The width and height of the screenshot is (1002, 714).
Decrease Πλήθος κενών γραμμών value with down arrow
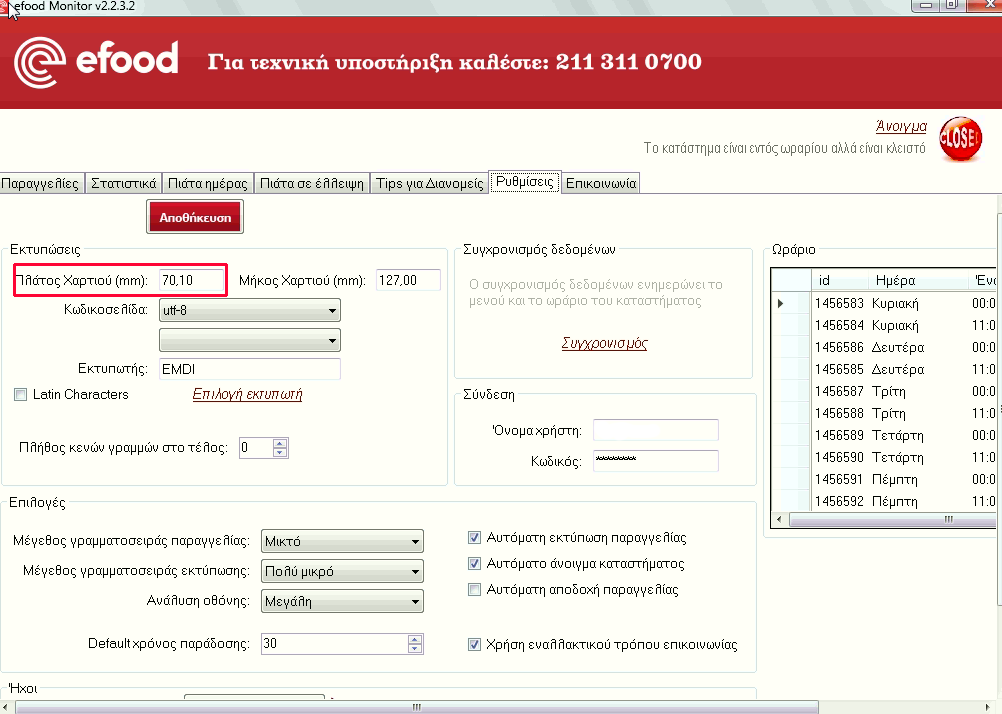point(280,452)
